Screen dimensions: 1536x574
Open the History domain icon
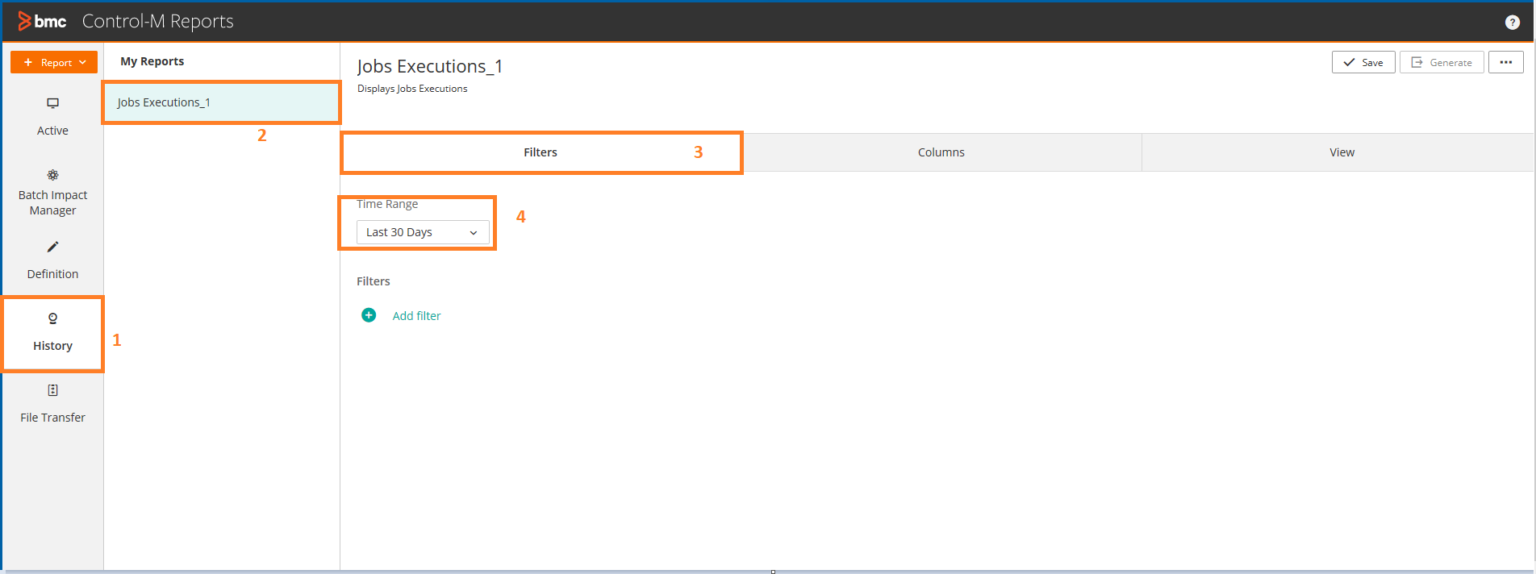pos(53,319)
